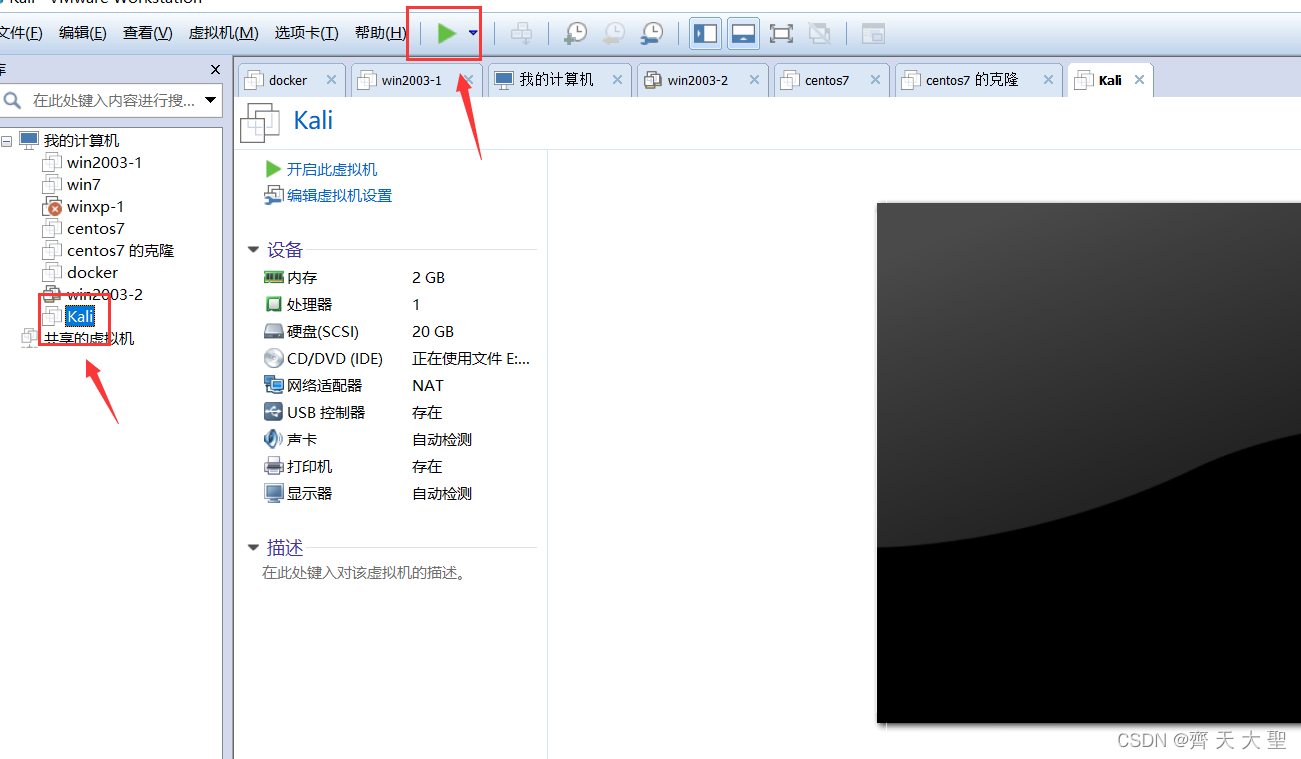Select 我的计算机 in the library tree

pos(81,141)
